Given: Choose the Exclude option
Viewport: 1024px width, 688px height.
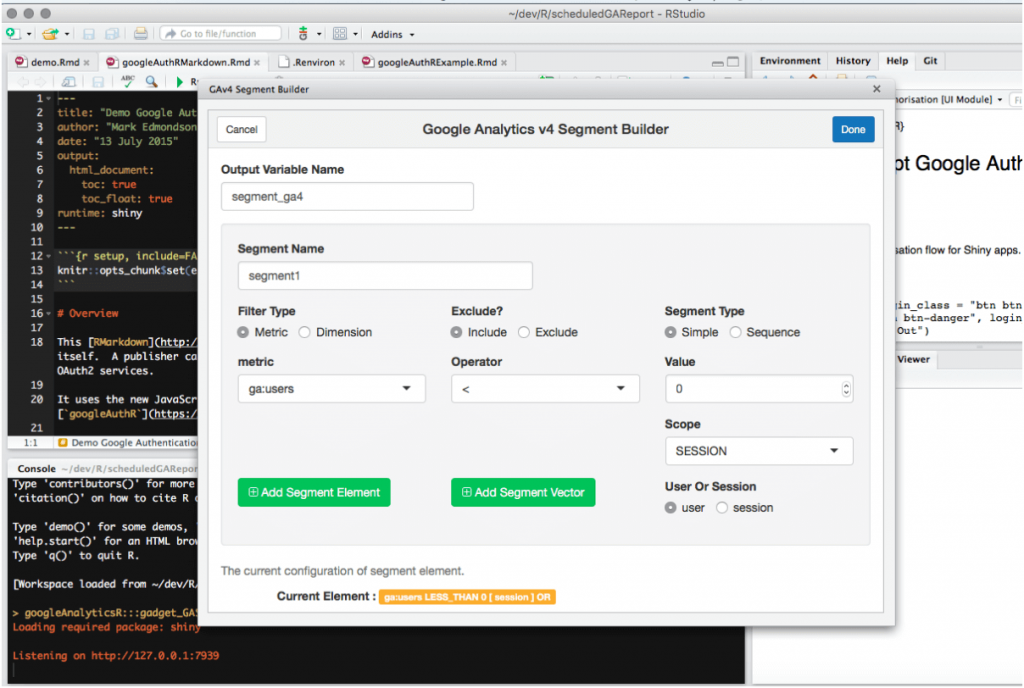Looking at the screenshot, I should 524,332.
